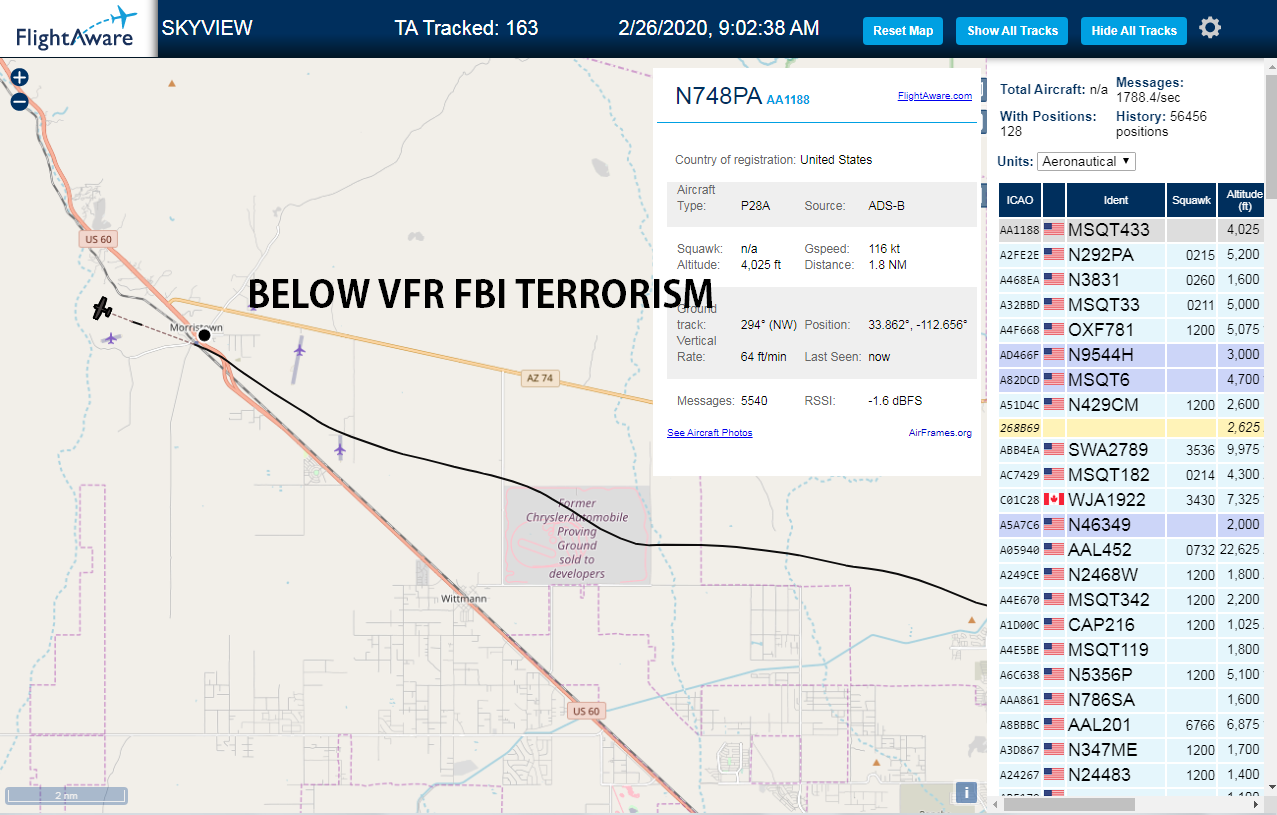
Task: Select the 268B69 row with no ident
Action: [x=1132, y=428]
